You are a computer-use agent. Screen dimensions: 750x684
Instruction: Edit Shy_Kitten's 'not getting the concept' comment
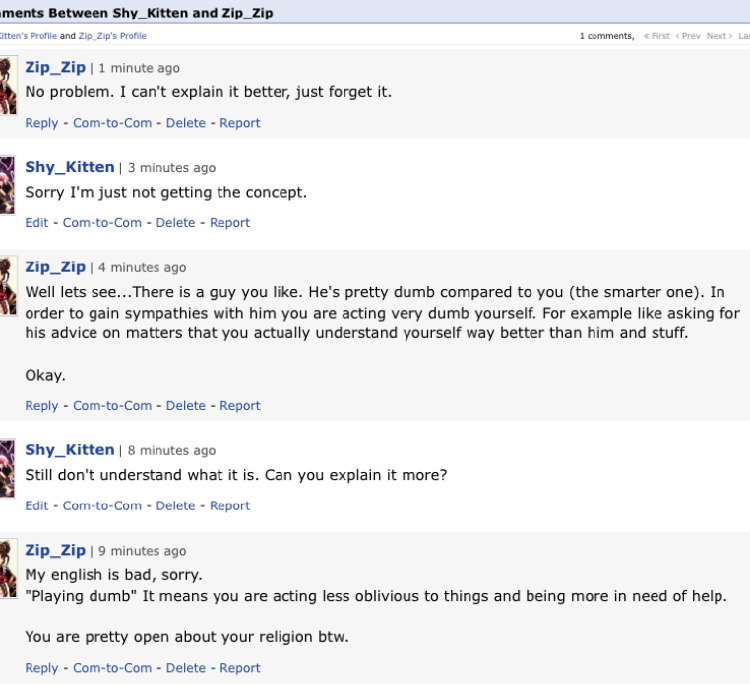click(37, 223)
